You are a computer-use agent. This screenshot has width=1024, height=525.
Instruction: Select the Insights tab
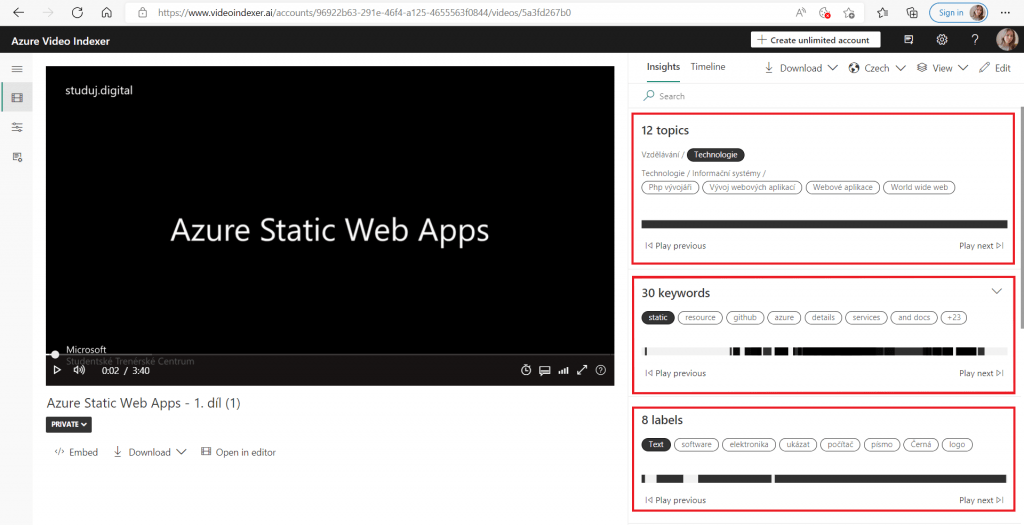click(x=663, y=67)
